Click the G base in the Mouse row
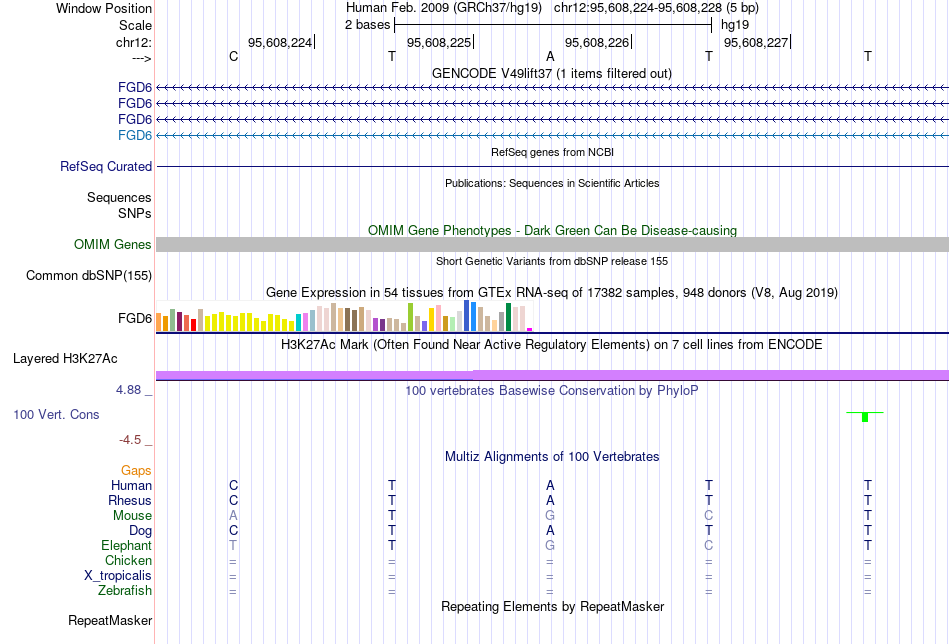Image resolution: width=950 pixels, height=644 pixels. [x=550, y=516]
